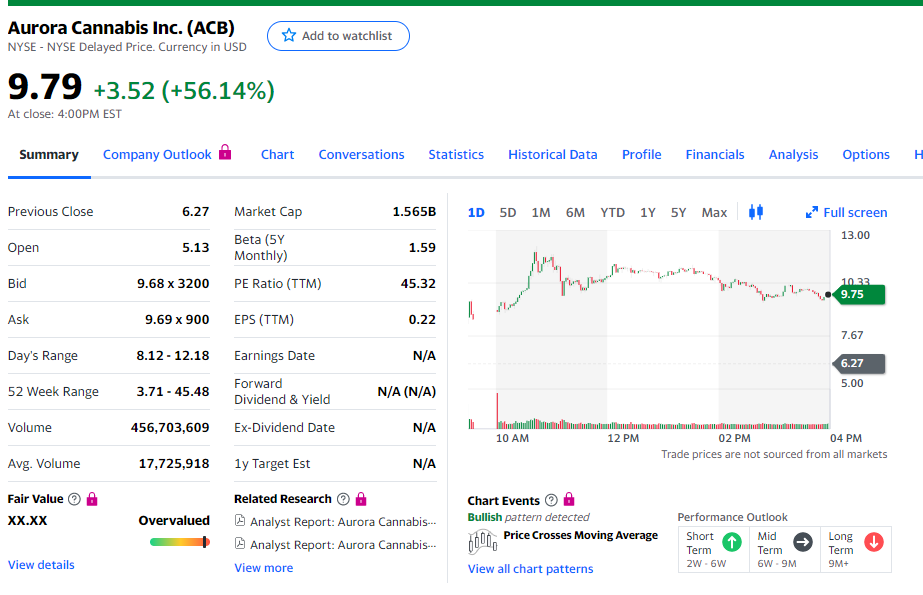Select the 1D chart range
The image size is (923, 595).
point(476,212)
